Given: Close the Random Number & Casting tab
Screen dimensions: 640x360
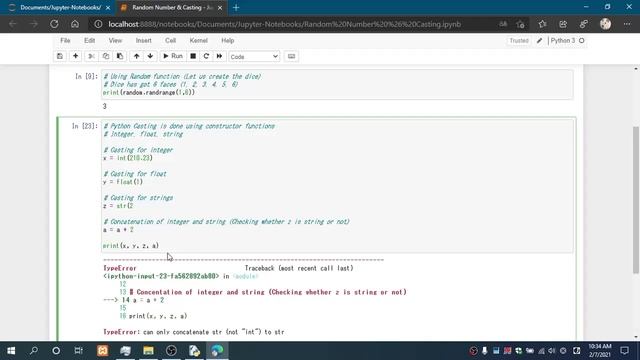Looking at the screenshot, I should pos(220,8).
